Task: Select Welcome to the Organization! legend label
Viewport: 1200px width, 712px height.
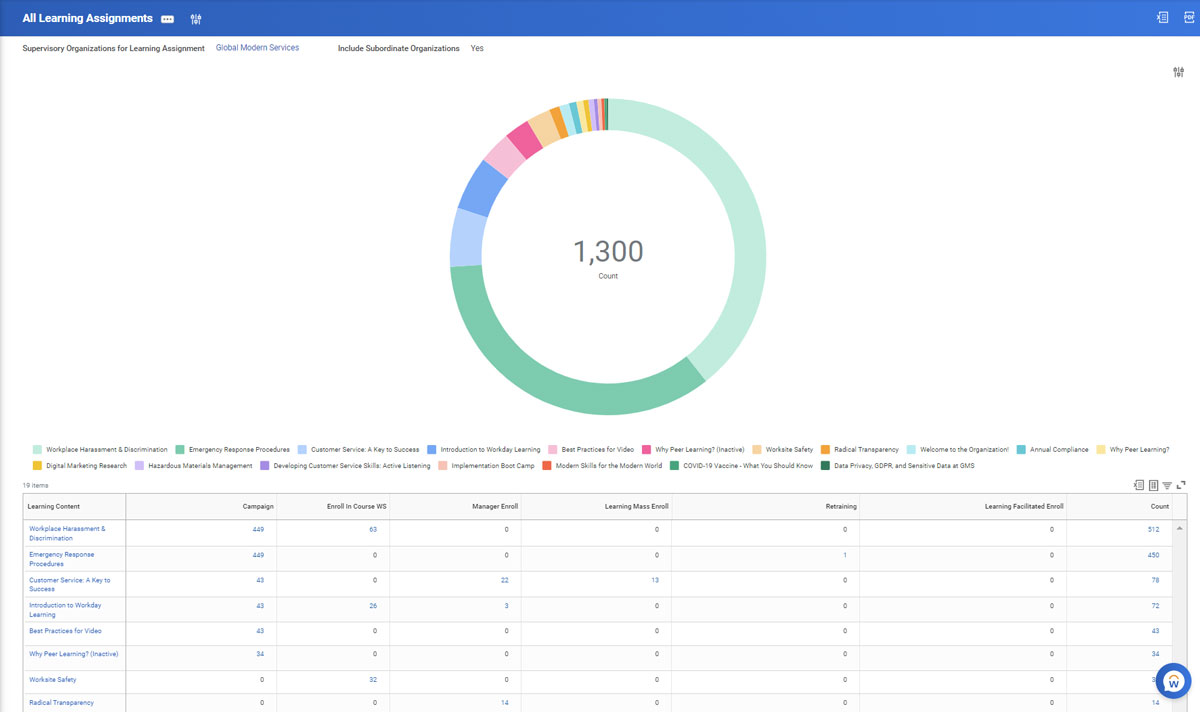Action: [964, 450]
